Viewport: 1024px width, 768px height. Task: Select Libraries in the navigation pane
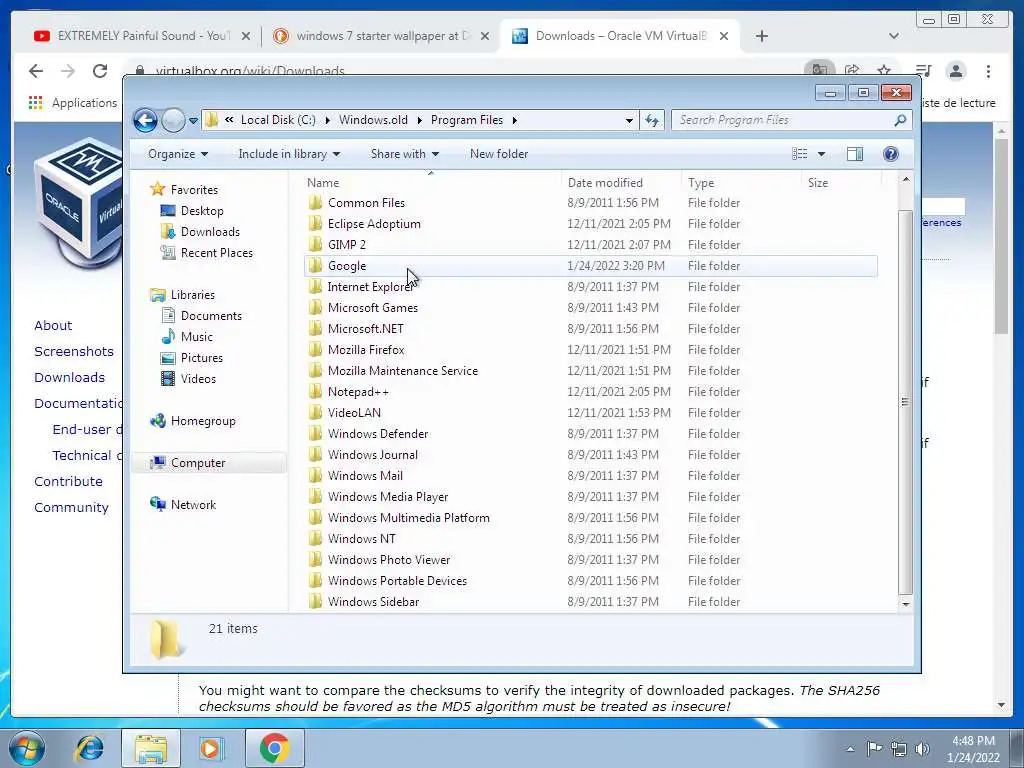coord(193,295)
